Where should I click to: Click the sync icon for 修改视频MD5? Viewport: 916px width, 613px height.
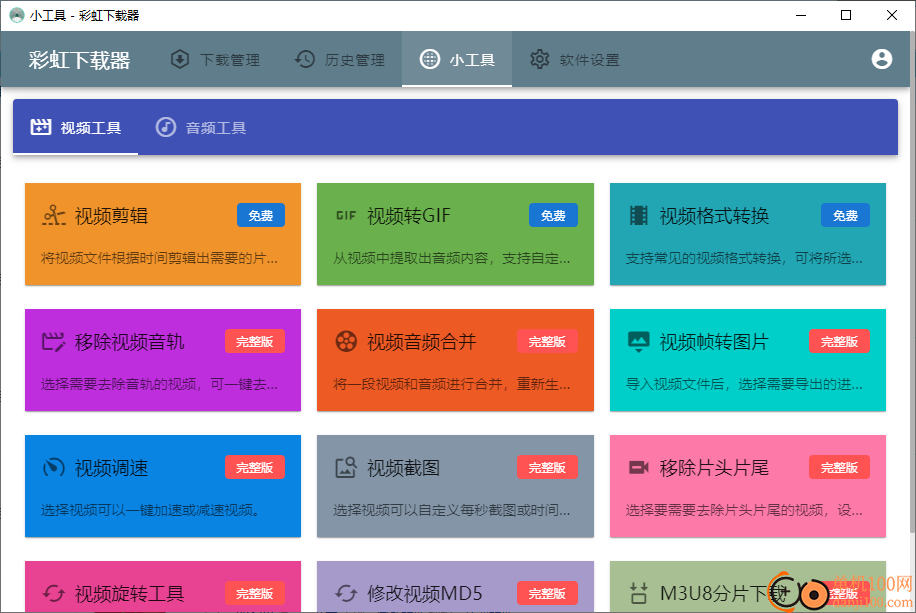pos(346,594)
